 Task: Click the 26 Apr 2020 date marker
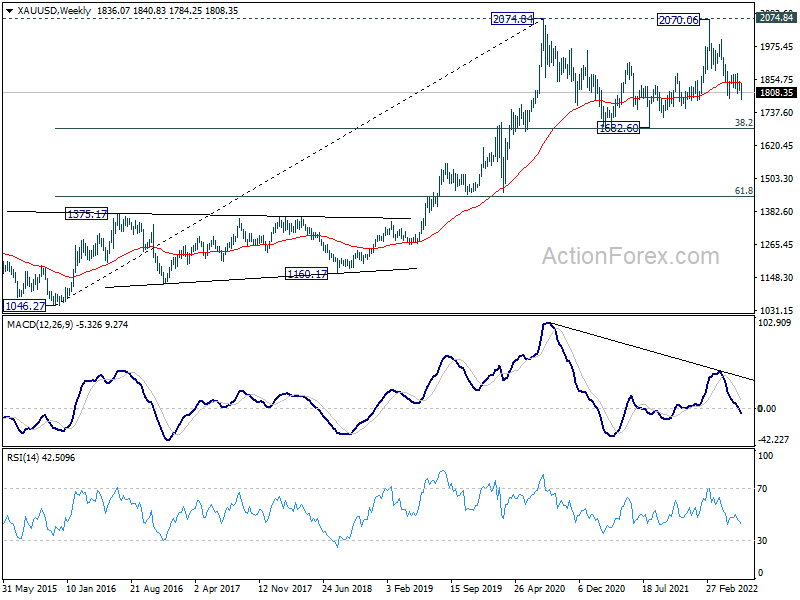click(x=539, y=588)
